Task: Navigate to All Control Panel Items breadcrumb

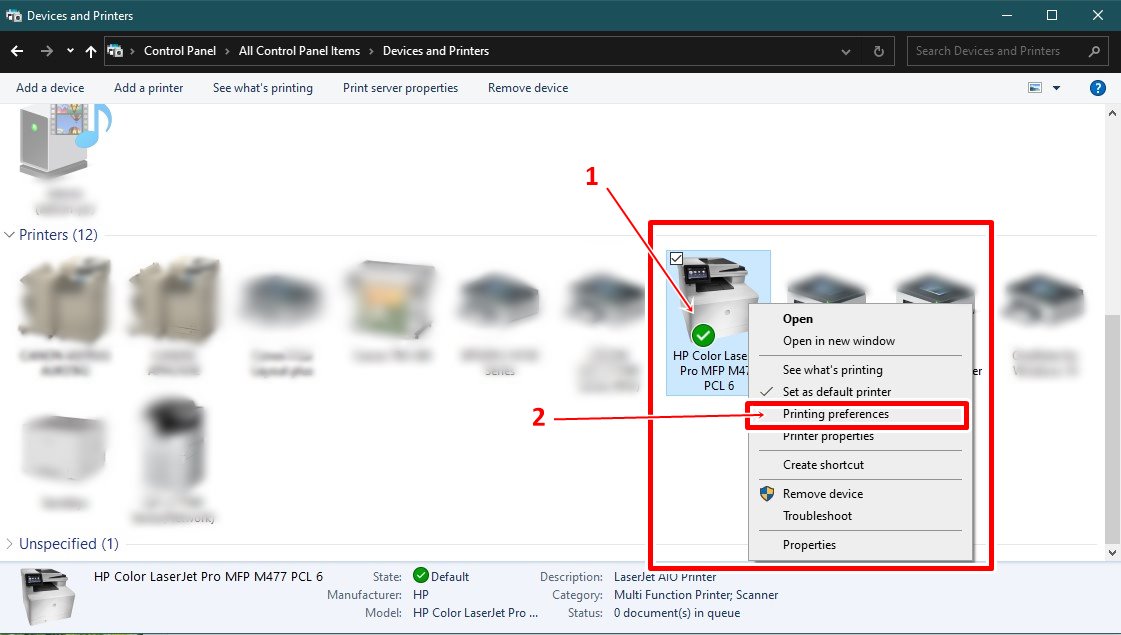Action: tap(300, 51)
